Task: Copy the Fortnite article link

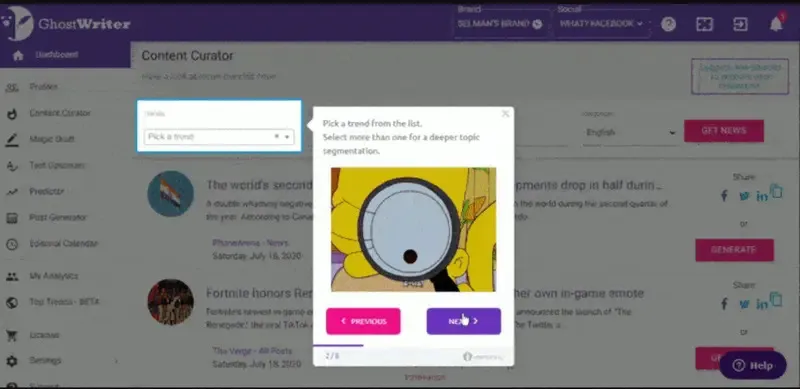Action: click(777, 301)
